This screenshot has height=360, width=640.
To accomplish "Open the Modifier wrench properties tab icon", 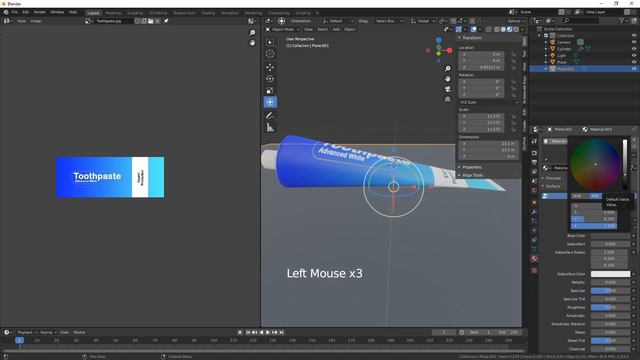I will point(534,212).
